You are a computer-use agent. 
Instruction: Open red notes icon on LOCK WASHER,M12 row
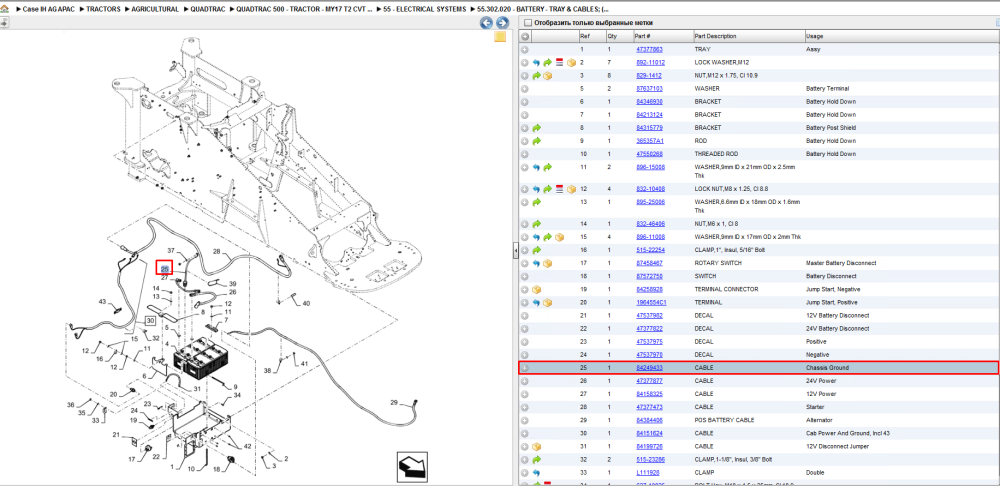(559, 63)
